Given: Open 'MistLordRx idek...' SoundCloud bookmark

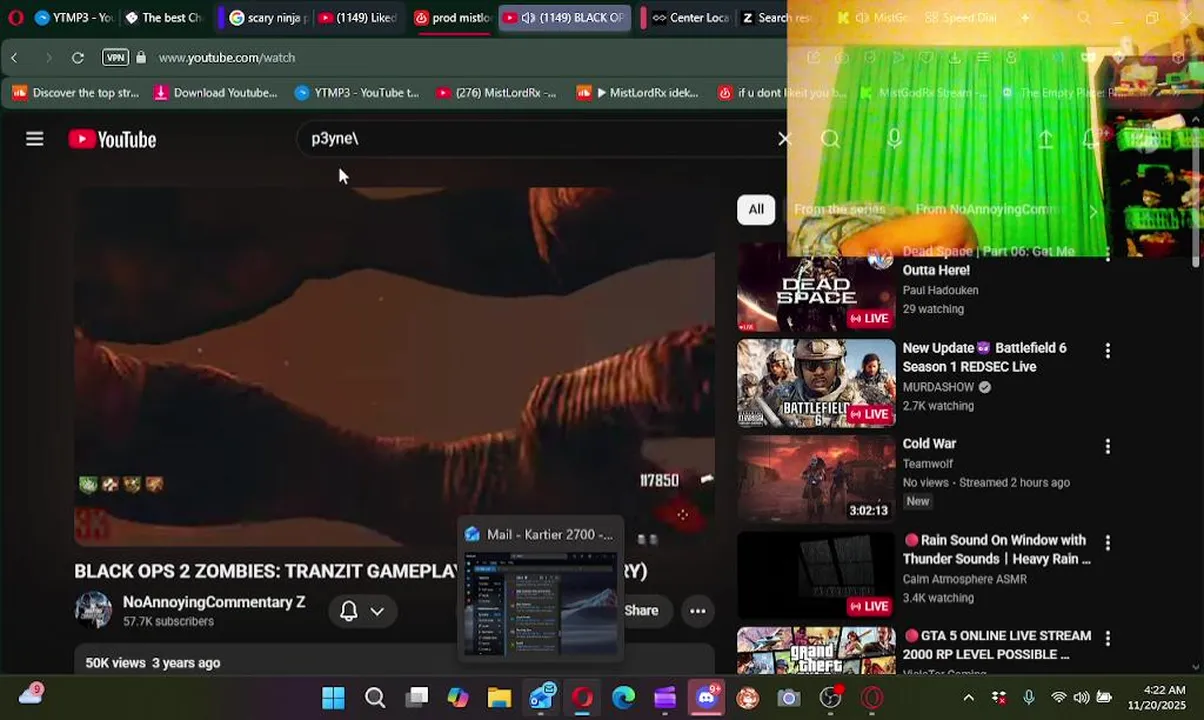Looking at the screenshot, I should coord(638,93).
